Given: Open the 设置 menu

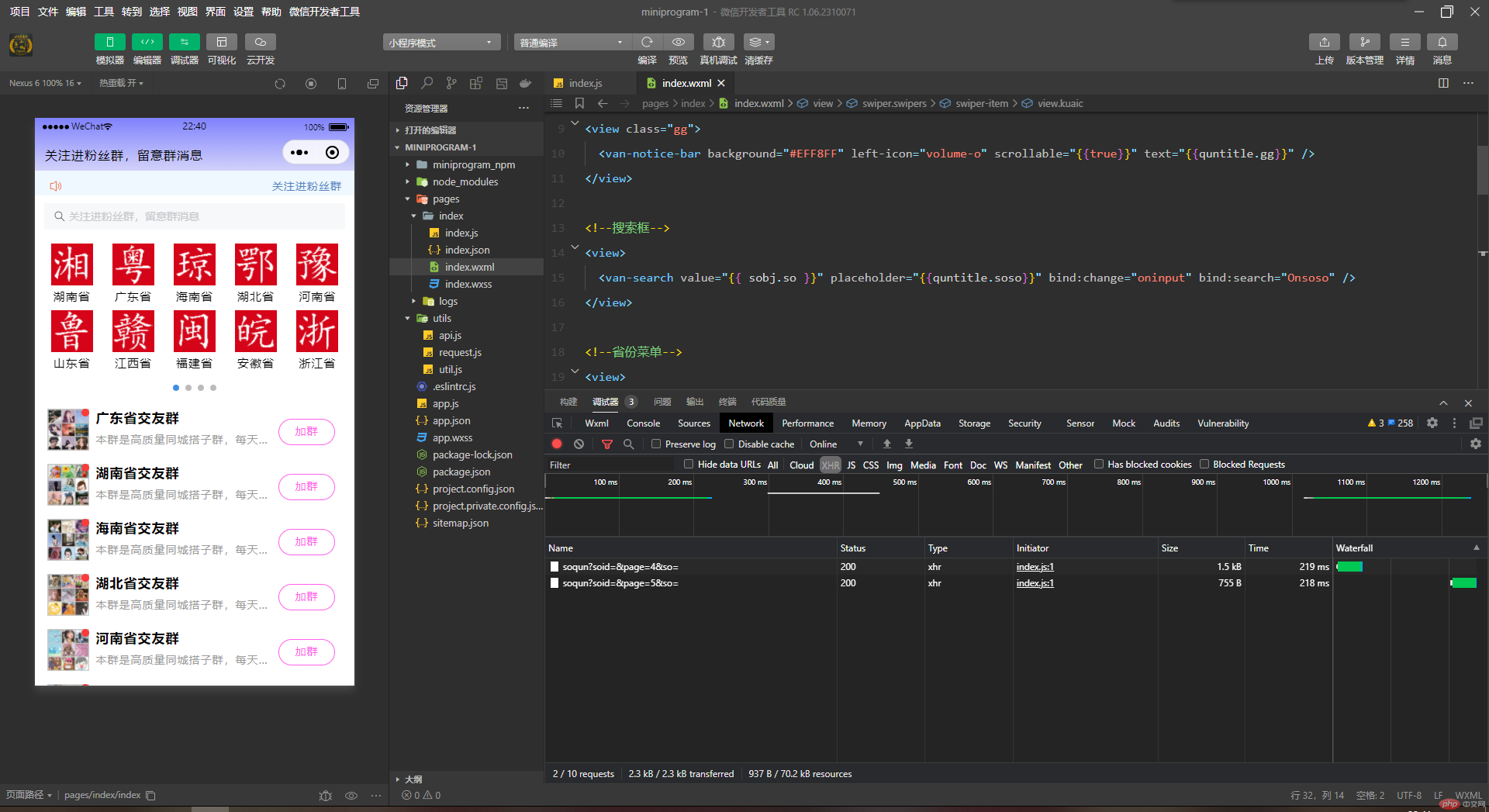Looking at the screenshot, I should [x=244, y=12].
